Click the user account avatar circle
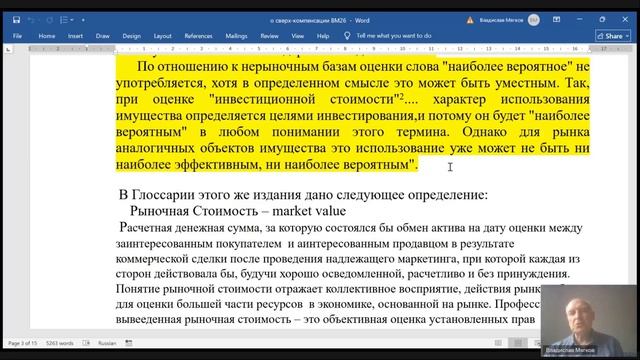 click(533, 20)
